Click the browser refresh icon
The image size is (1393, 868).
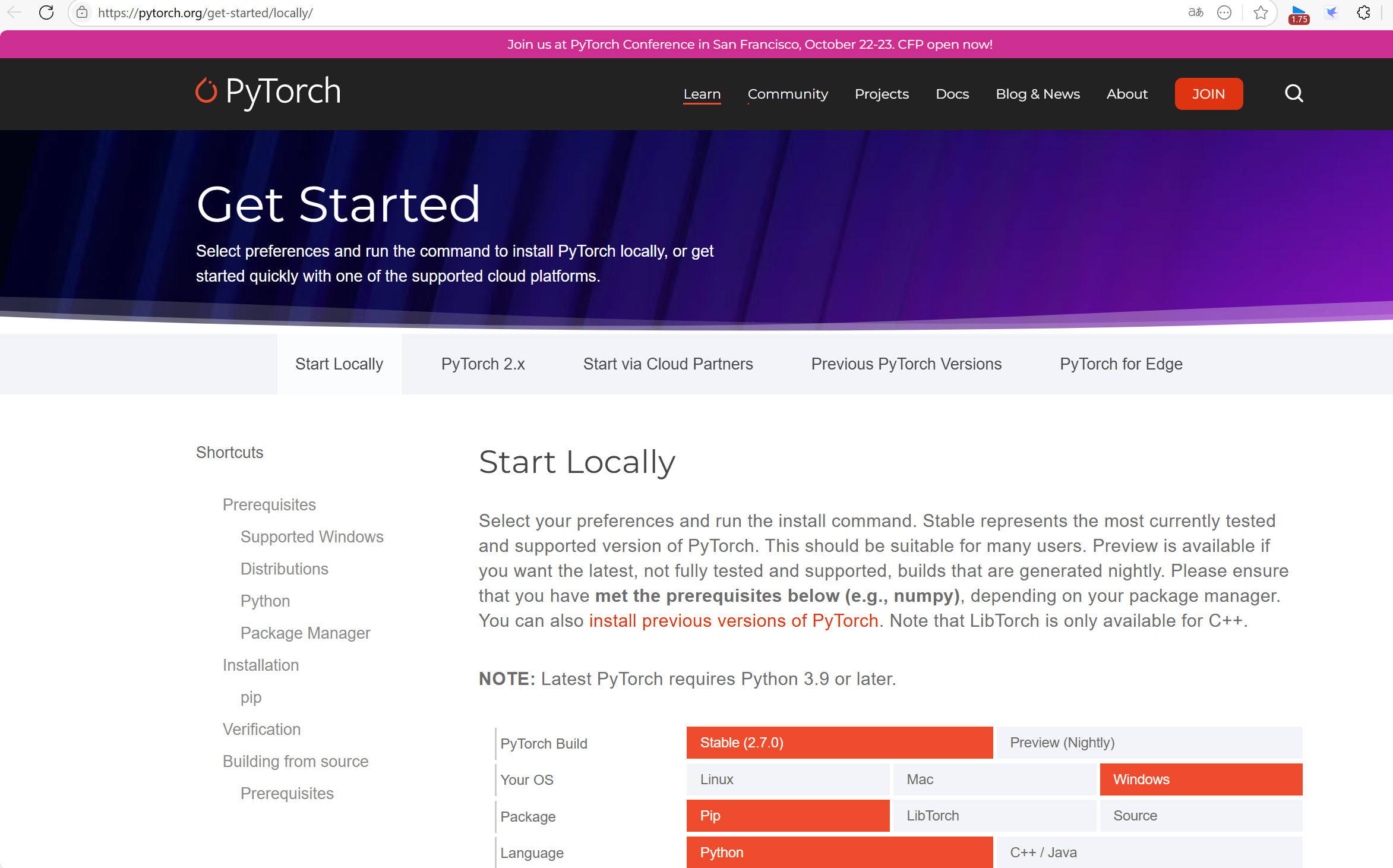[x=46, y=12]
